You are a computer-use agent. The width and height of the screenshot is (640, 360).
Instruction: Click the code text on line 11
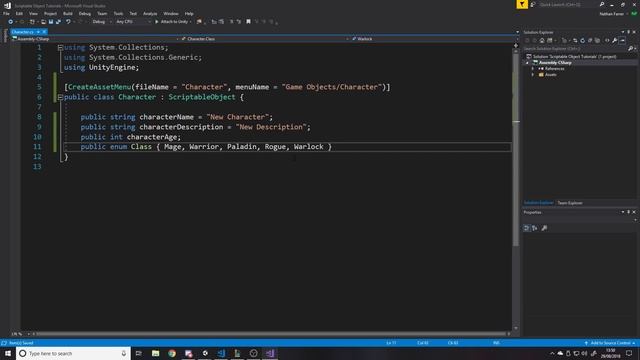pyautogui.click(x=206, y=147)
